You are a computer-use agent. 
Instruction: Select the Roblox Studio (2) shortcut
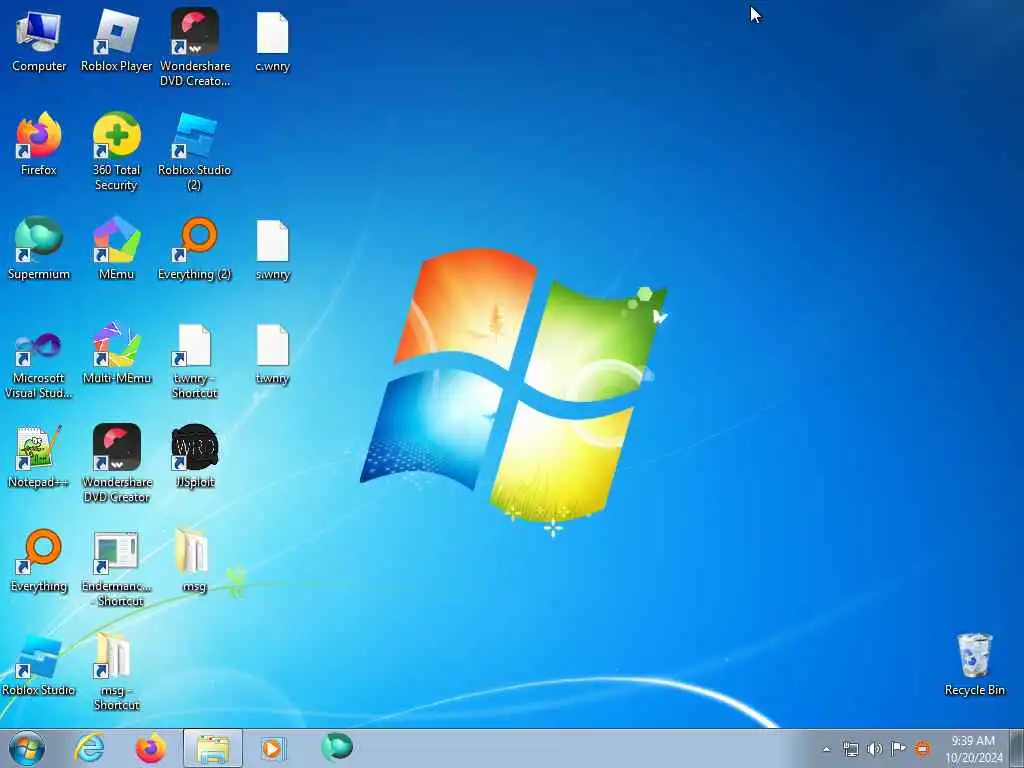pyautogui.click(x=195, y=152)
